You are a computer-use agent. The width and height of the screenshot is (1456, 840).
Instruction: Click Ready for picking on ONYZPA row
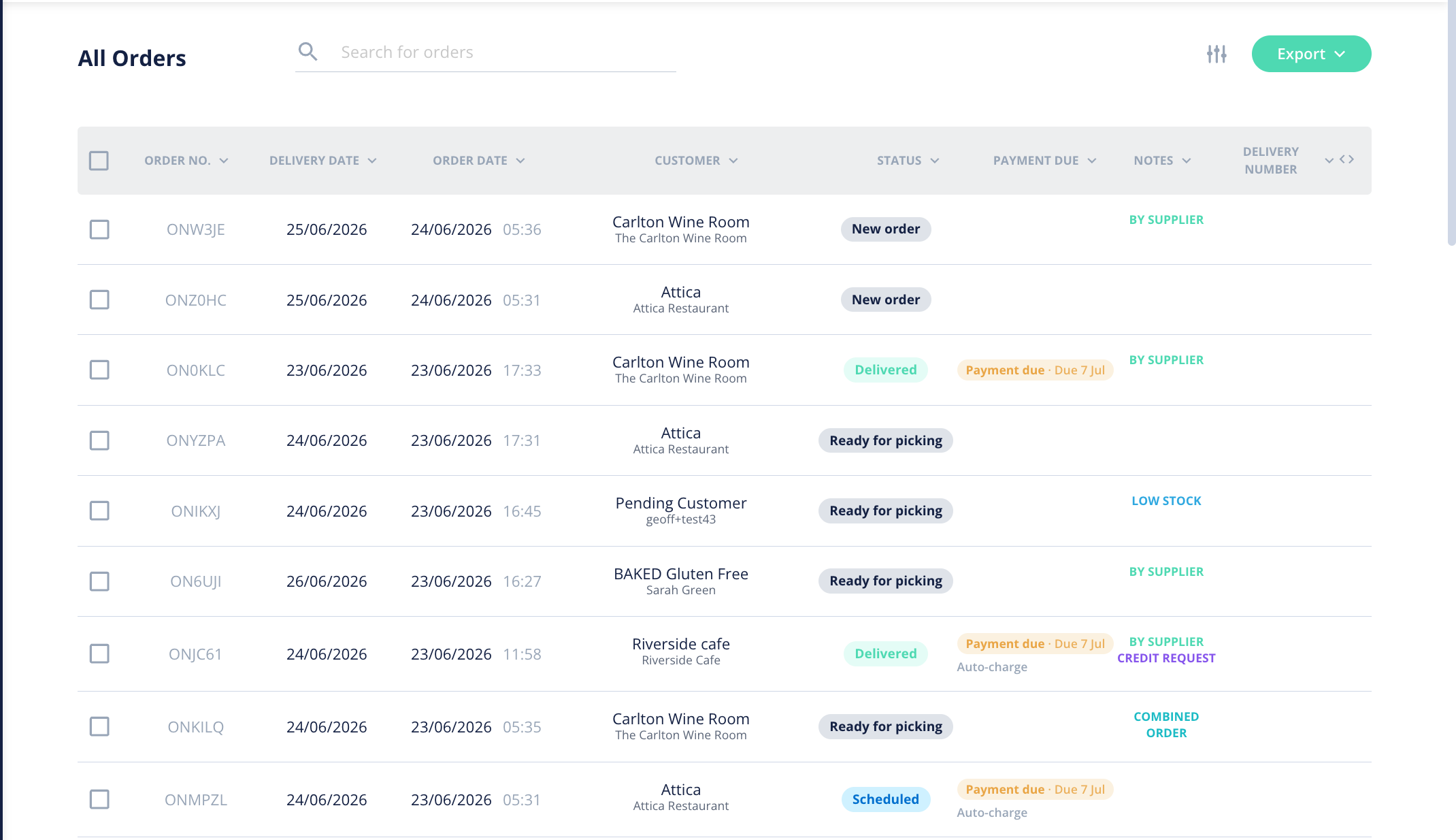886,440
